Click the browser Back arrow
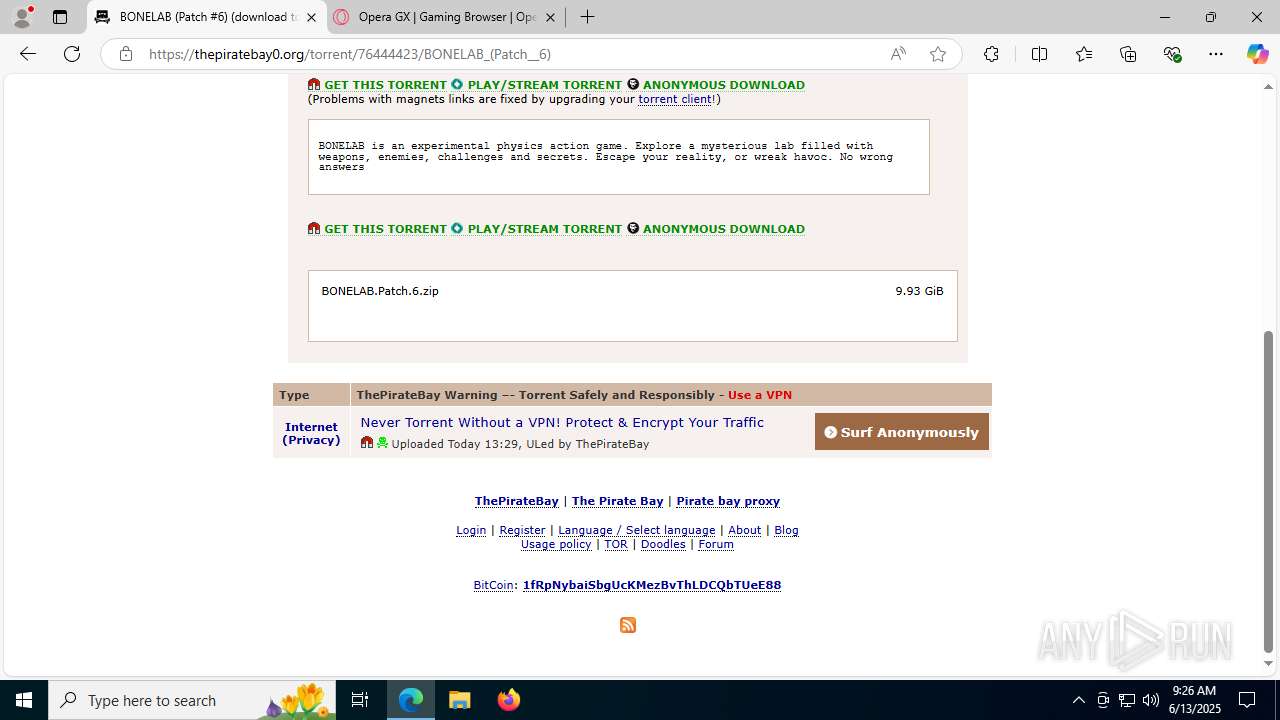 point(28,54)
